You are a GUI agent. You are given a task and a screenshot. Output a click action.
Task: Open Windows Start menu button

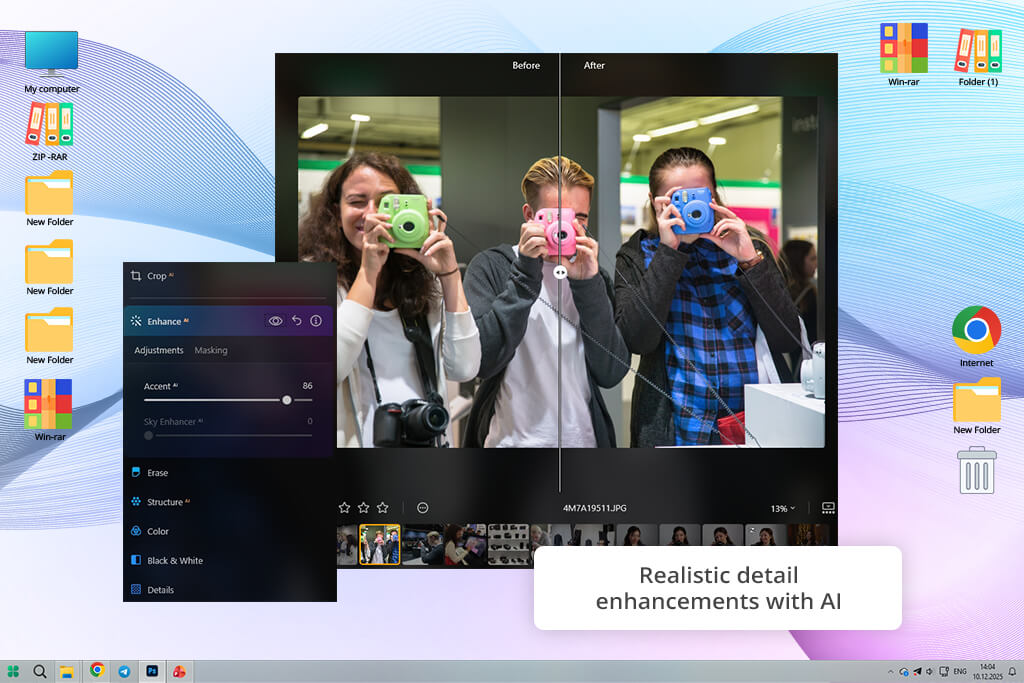[13, 671]
